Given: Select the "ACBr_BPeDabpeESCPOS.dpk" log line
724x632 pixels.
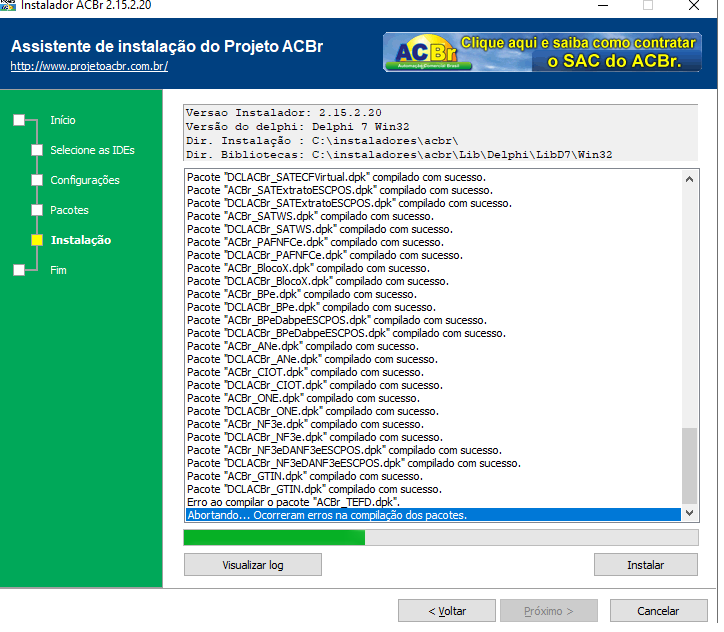Looking at the screenshot, I should click(x=433, y=320).
